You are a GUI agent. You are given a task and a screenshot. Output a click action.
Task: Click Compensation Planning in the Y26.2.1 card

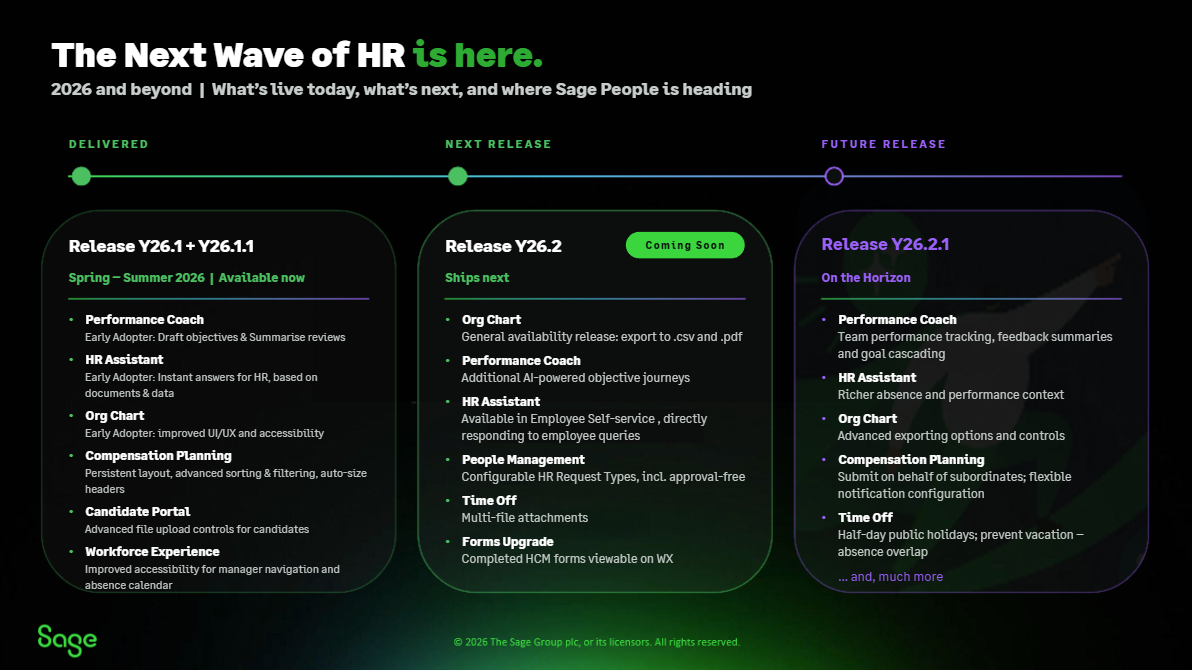pos(911,459)
